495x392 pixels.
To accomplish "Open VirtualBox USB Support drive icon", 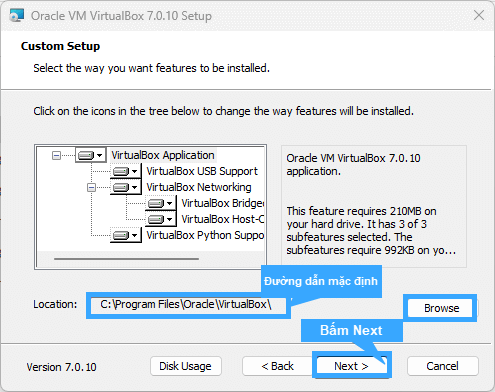I will click(126, 172).
